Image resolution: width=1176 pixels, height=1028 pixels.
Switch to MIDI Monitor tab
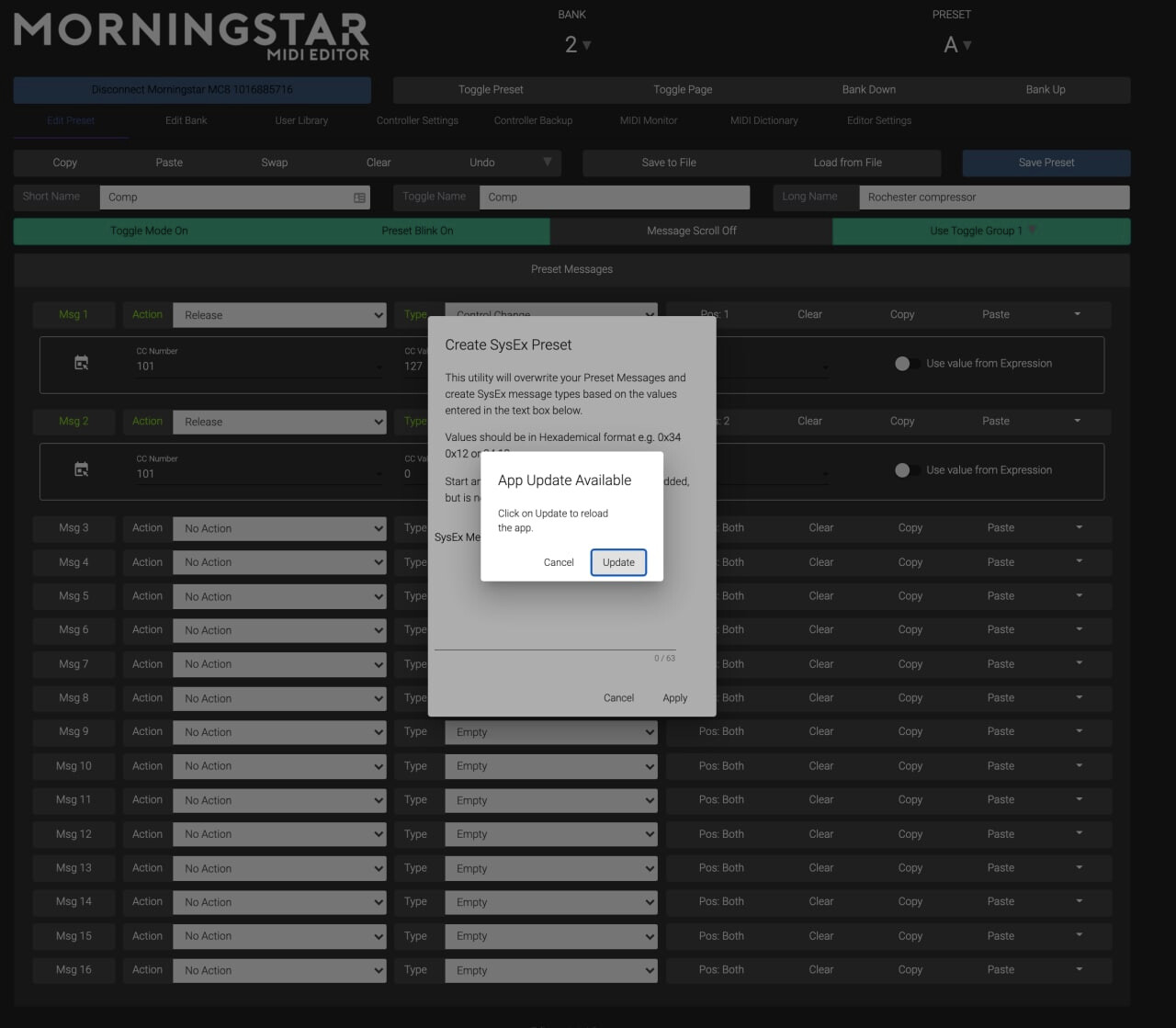pyautogui.click(x=649, y=120)
